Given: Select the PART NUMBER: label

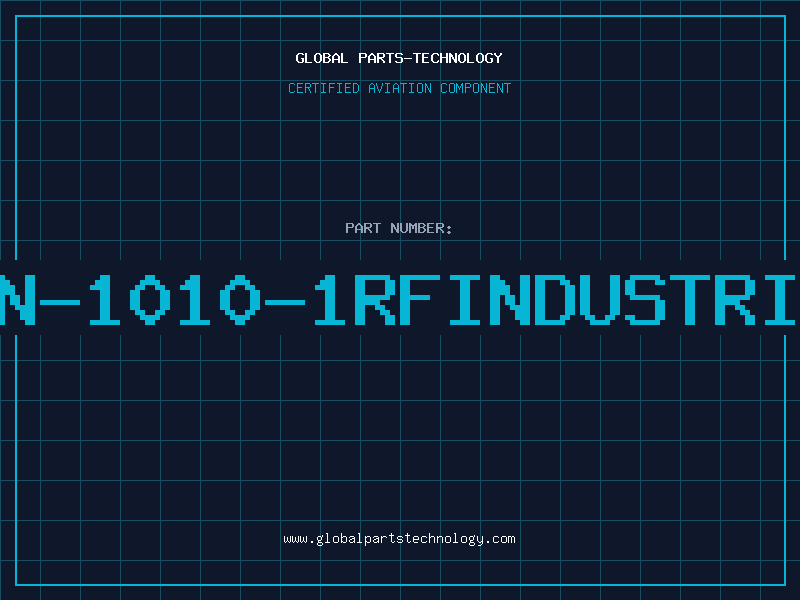Looking at the screenshot, I should tap(399, 228).
